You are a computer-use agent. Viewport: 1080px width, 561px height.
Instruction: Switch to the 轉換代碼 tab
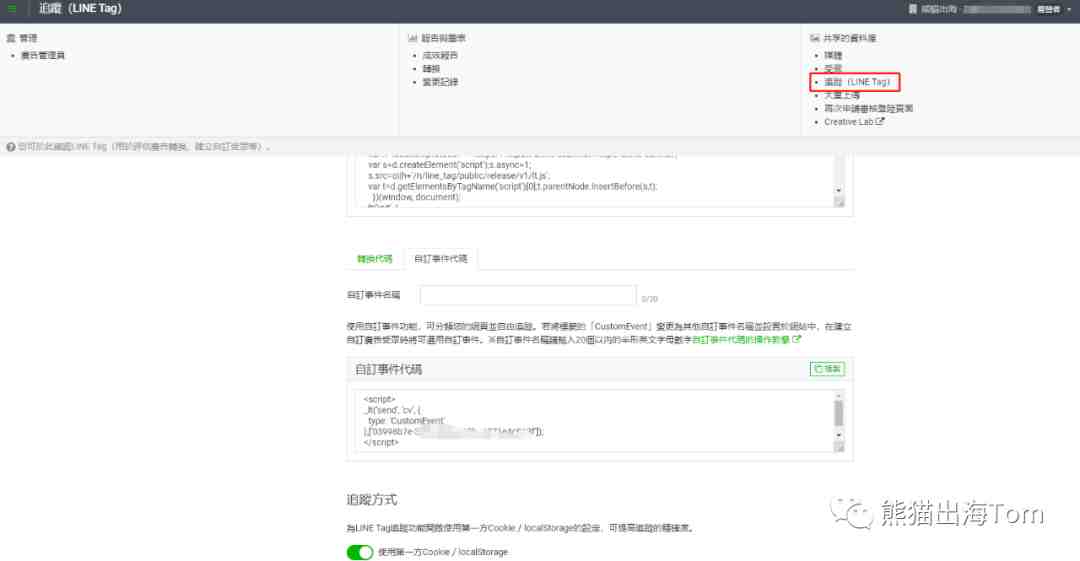point(375,259)
